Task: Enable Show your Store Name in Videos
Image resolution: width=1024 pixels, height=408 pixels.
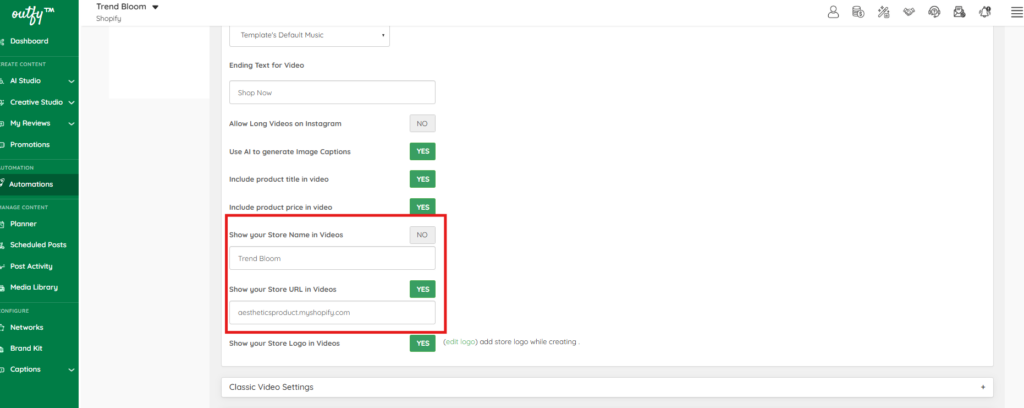Action: tap(422, 235)
